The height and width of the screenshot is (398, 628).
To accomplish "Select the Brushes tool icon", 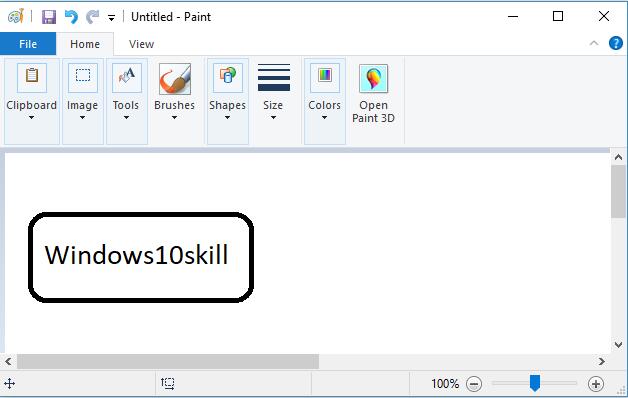I will point(175,79).
